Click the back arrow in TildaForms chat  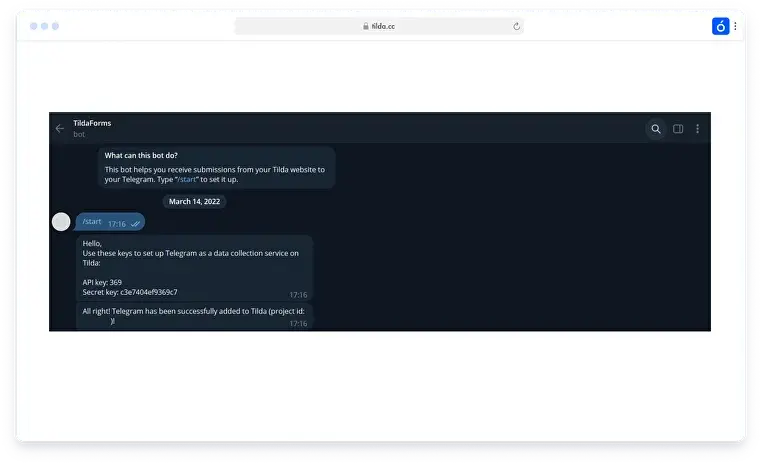[x=60, y=128]
